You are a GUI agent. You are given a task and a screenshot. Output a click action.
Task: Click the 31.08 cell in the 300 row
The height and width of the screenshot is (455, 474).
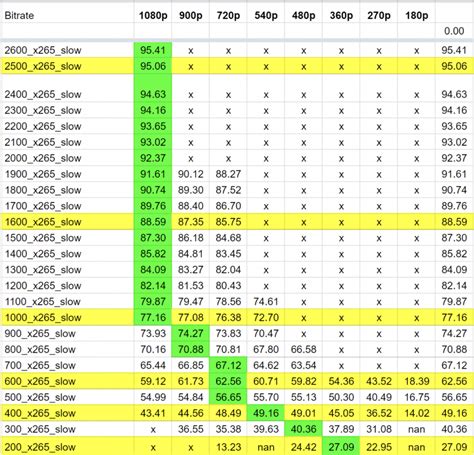379,429
